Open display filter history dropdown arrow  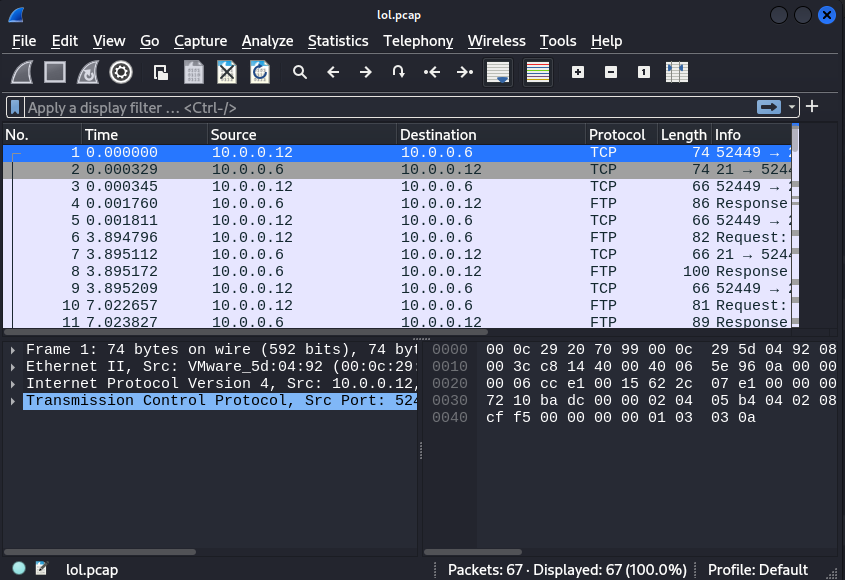793,107
